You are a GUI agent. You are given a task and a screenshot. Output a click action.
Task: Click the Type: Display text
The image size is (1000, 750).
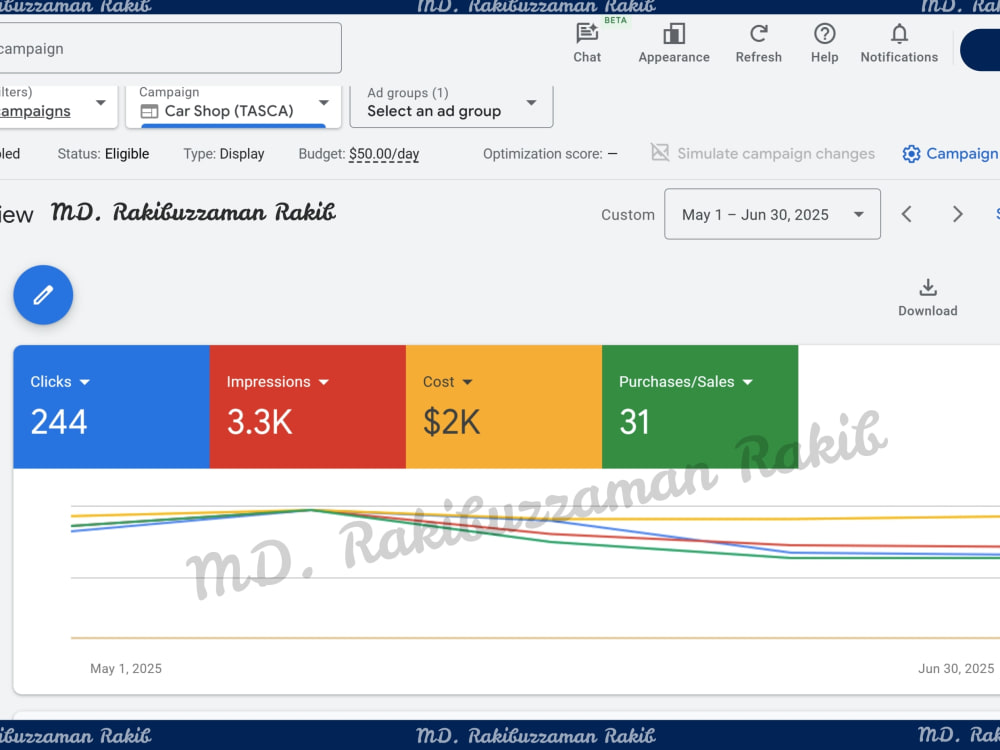click(x=224, y=154)
